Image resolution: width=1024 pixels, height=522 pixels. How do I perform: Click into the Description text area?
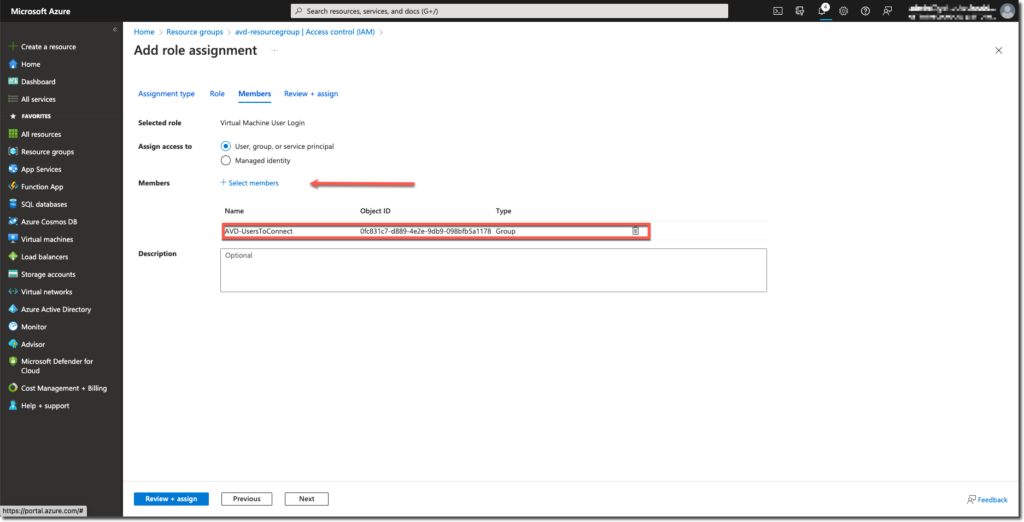point(493,270)
